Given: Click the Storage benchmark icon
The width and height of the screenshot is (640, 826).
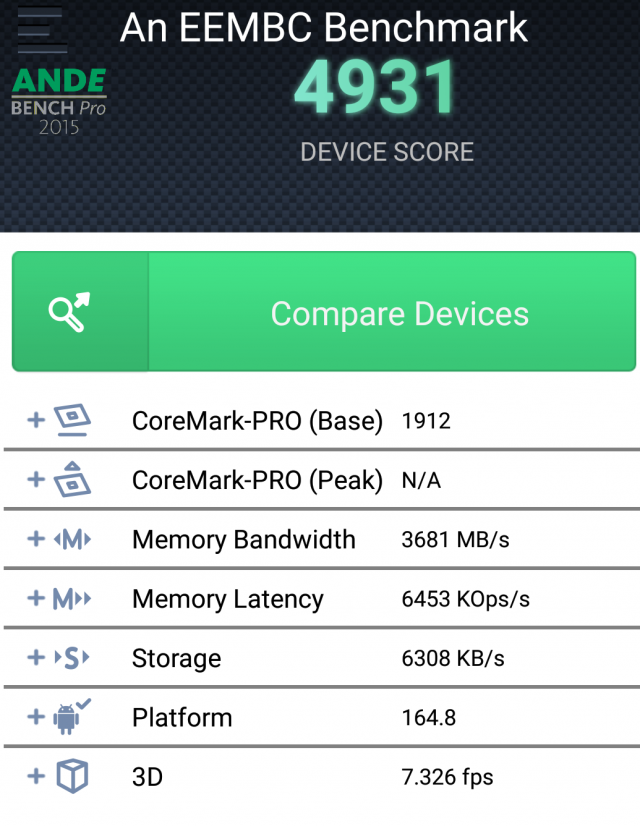Looking at the screenshot, I should click(72, 658).
